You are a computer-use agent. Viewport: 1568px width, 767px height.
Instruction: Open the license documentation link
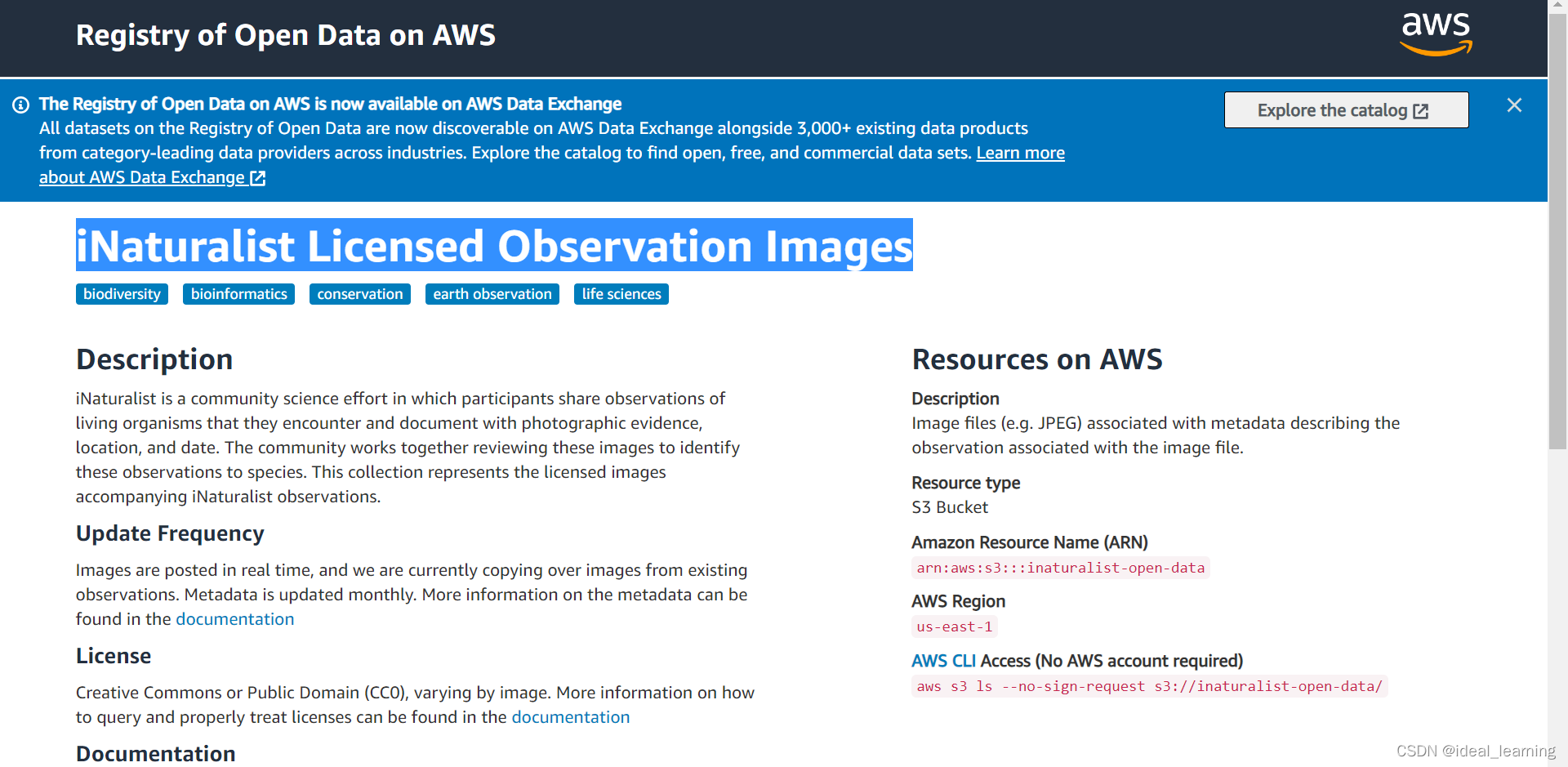point(570,717)
